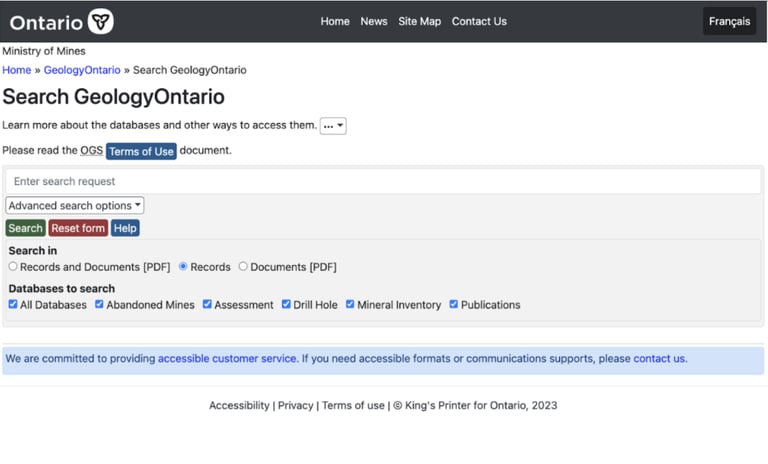Image resolution: width=768 pixels, height=464 pixels.
Task: Focus the Enter search request field
Action: (x=384, y=181)
